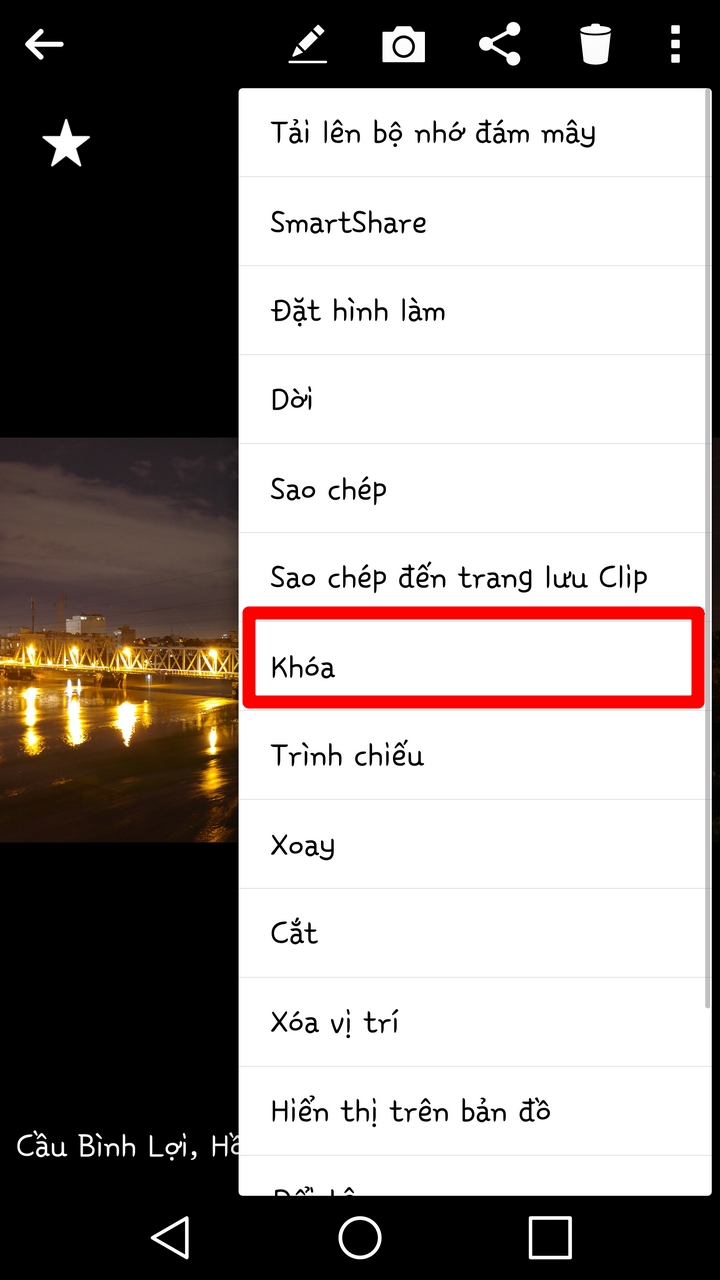This screenshot has width=720, height=1280.
Task: Tap Android home circle button
Action: pos(360,1237)
